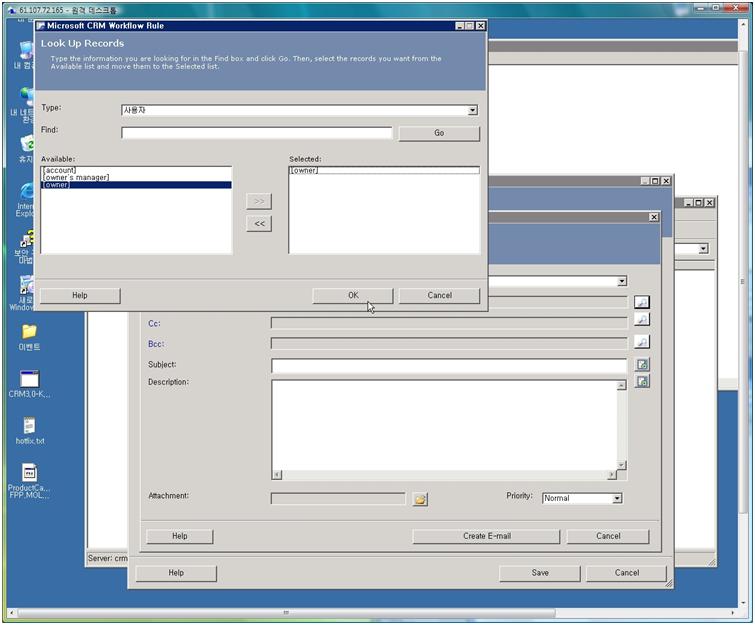Open the Priority dropdown set to Normal
Image resolution: width=755 pixels, height=625 pixels.
click(x=617, y=498)
